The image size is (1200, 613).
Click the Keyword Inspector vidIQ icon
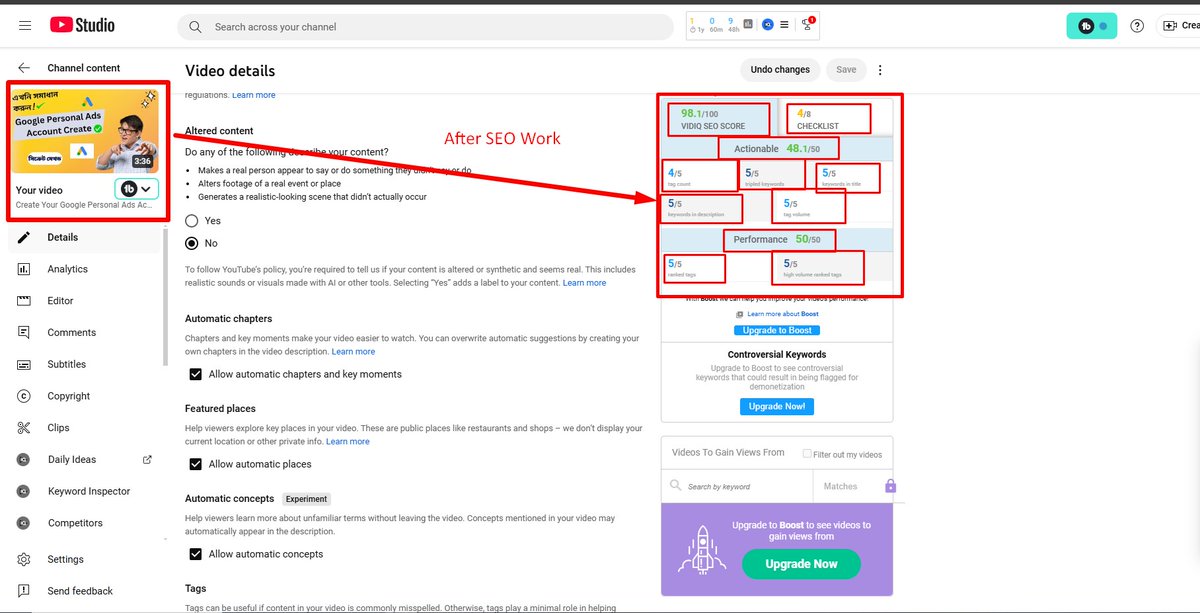pyautogui.click(x=24, y=492)
